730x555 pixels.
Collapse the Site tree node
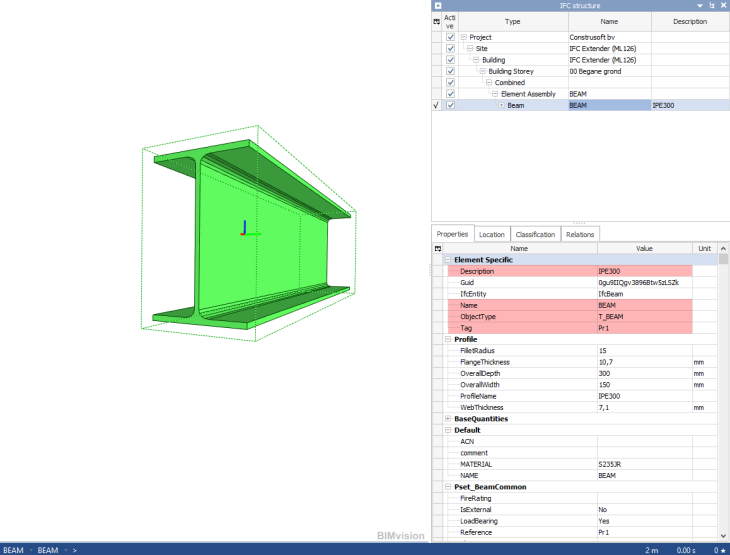[470, 48]
